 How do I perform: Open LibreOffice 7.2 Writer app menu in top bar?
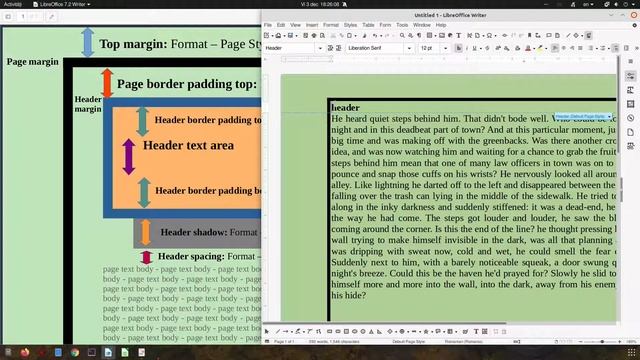coord(62,4)
